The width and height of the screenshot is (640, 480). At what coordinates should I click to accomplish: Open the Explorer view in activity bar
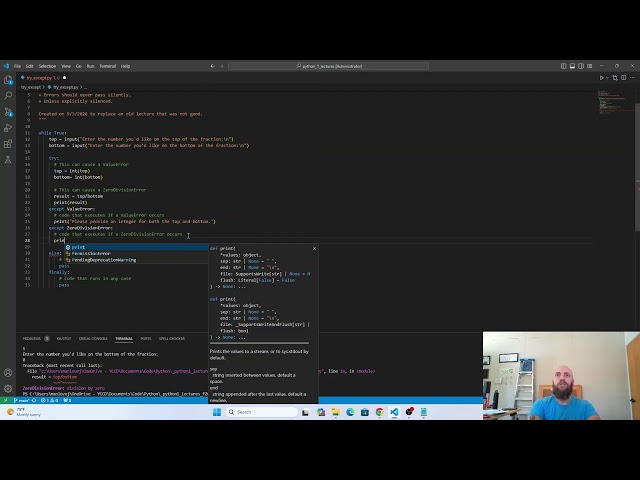[8, 80]
